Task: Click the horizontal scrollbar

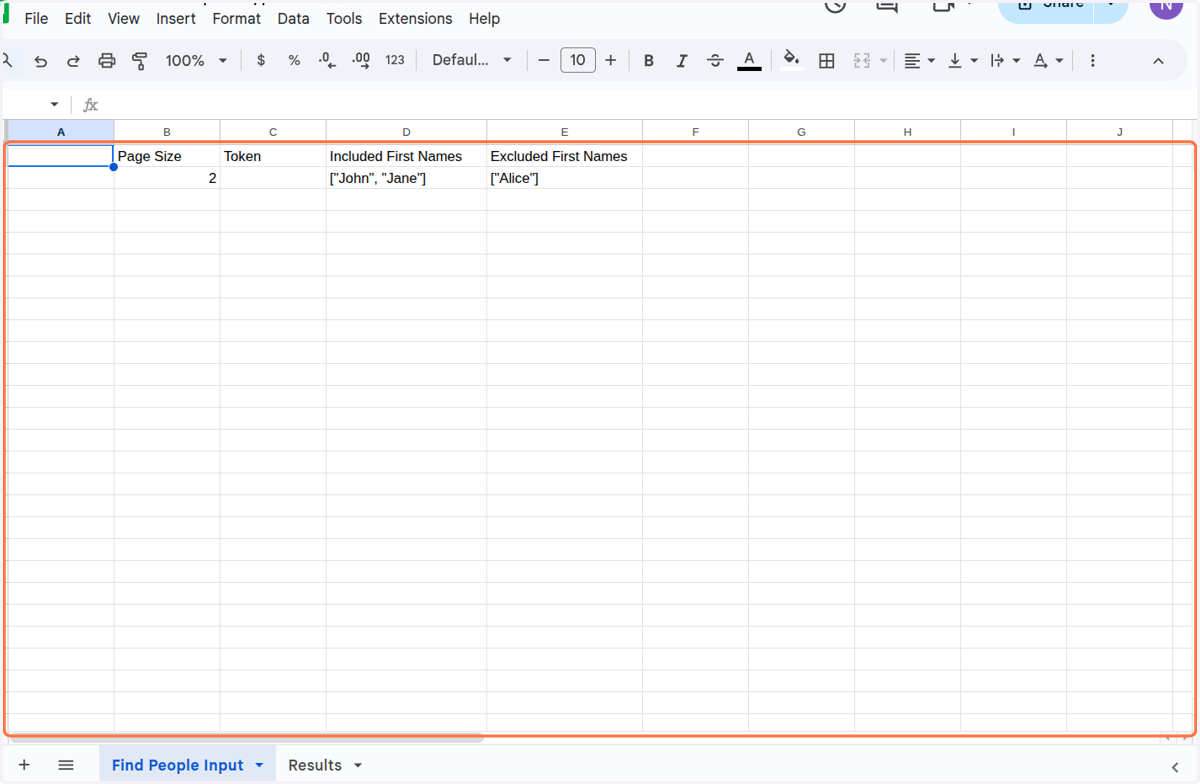Action: point(244,739)
